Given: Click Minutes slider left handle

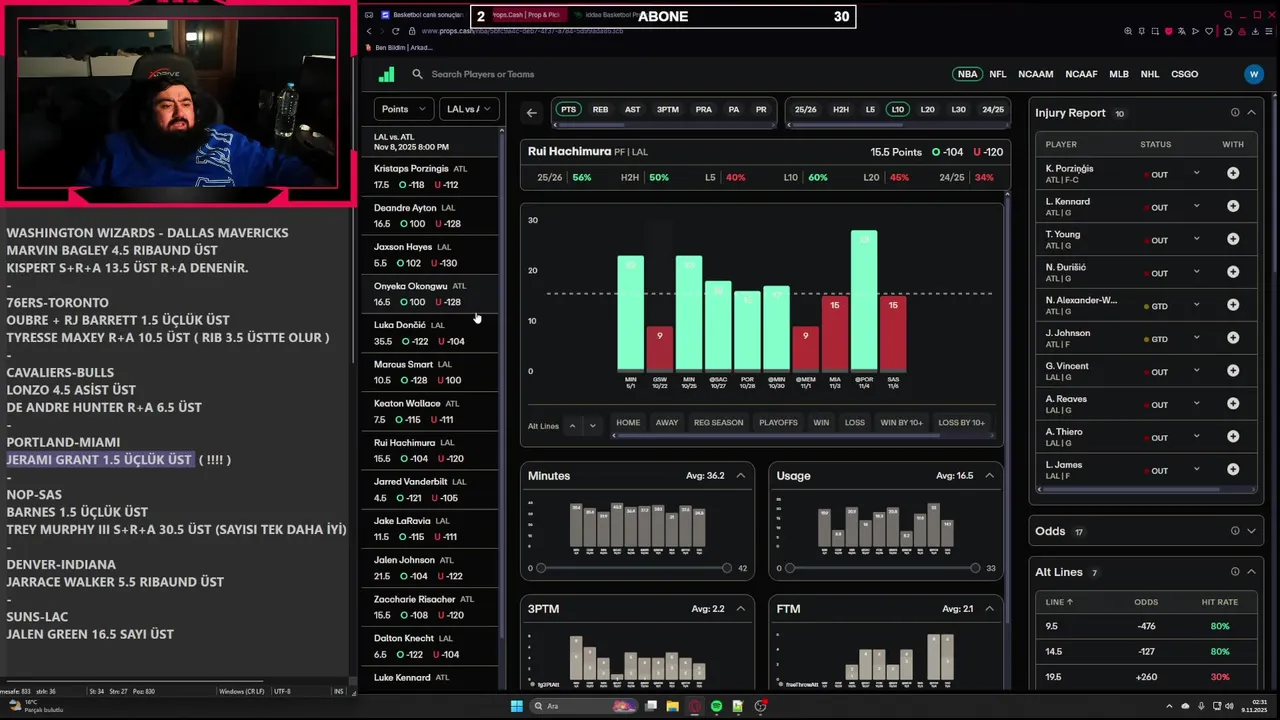Looking at the screenshot, I should pyautogui.click(x=541, y=568).
